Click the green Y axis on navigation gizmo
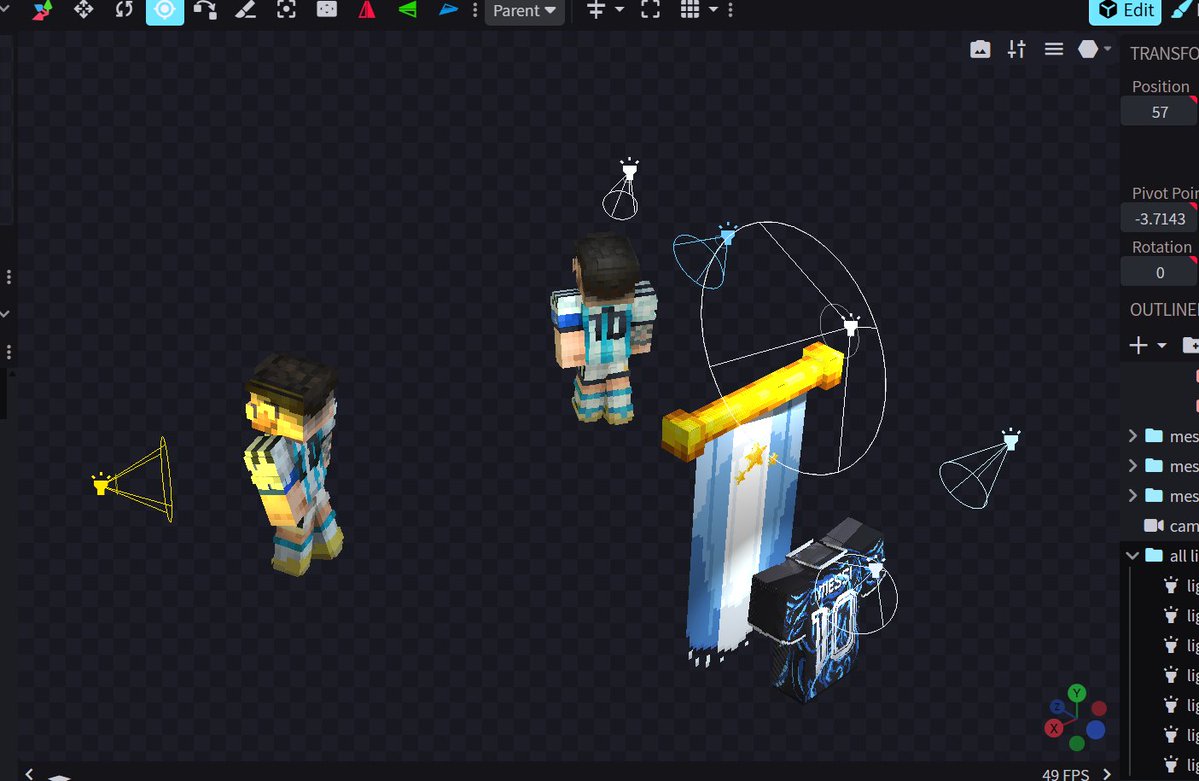Screen dimensions: 1199x781 (1077, 693)
